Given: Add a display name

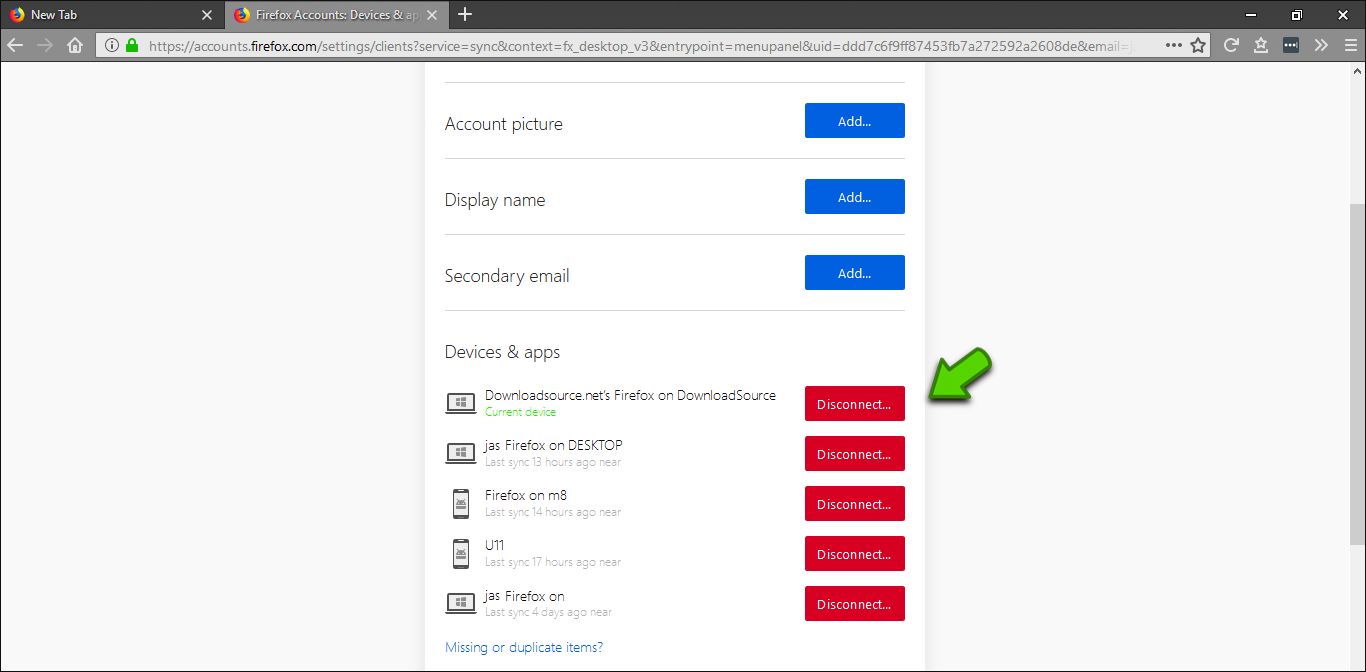Looking at the screenshot, I should click(x=855, y=197).
